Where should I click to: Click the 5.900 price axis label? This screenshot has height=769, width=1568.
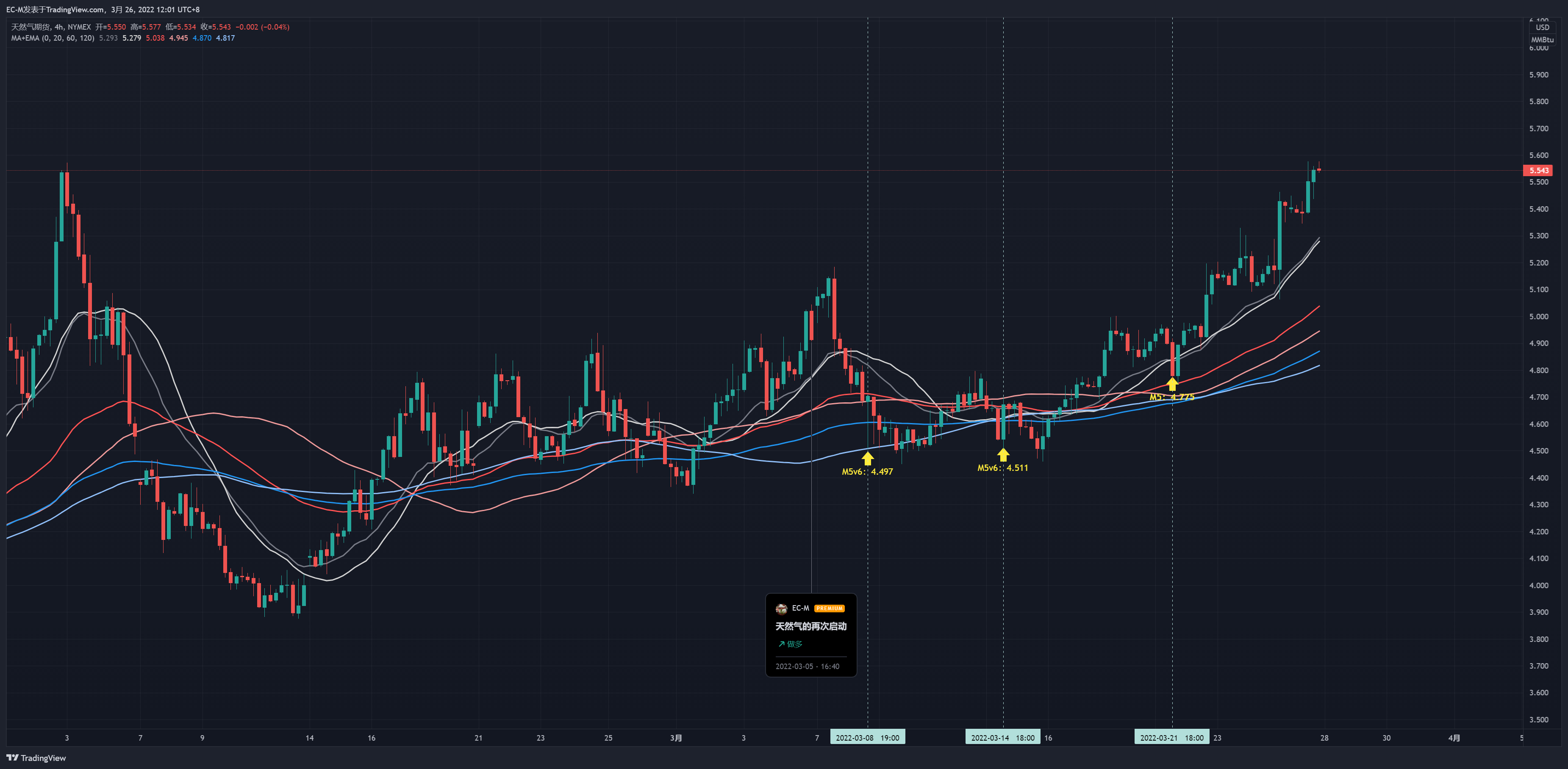pyautogui.click(x=1538, y=75)
